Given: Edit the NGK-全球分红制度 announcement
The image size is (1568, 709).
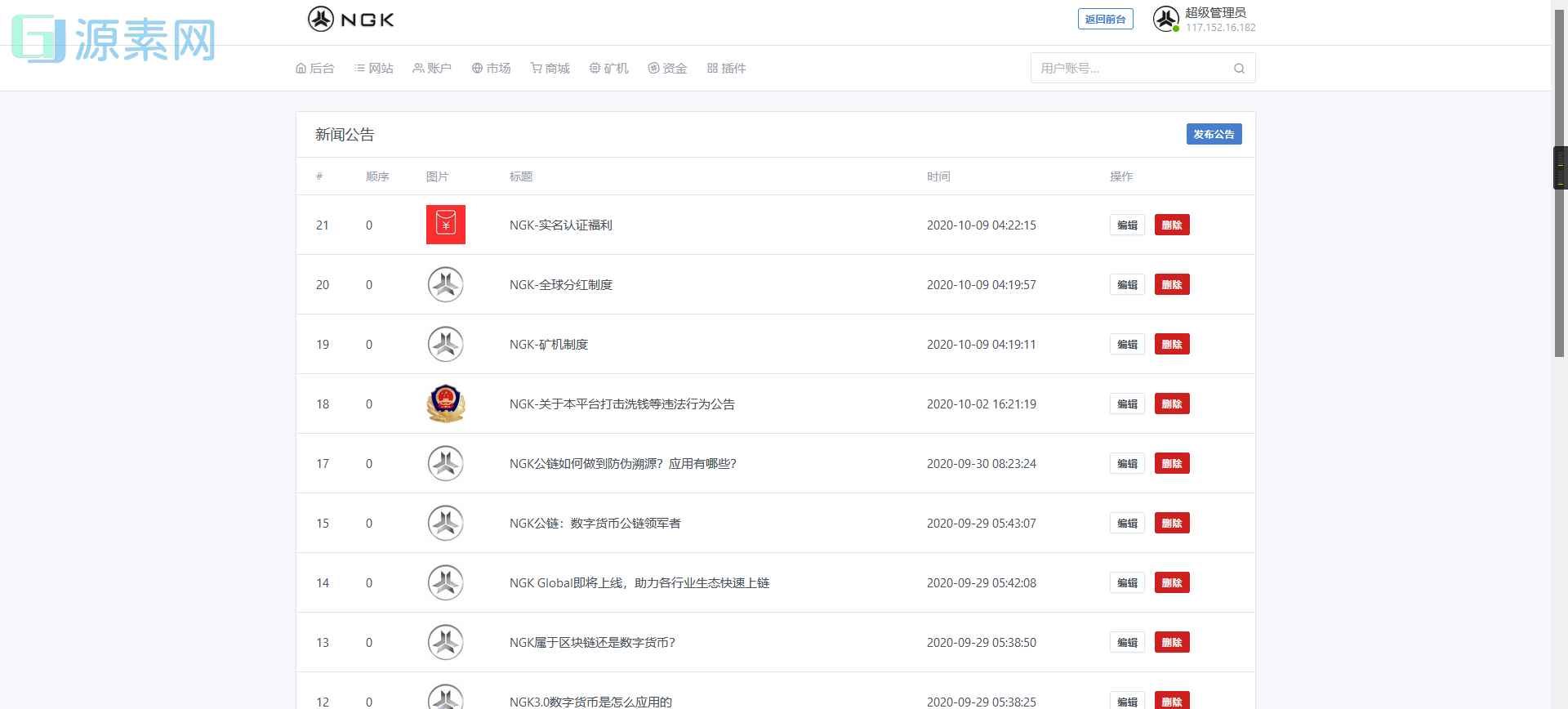Looking at the screenshot, I should tap(1127, 284).
